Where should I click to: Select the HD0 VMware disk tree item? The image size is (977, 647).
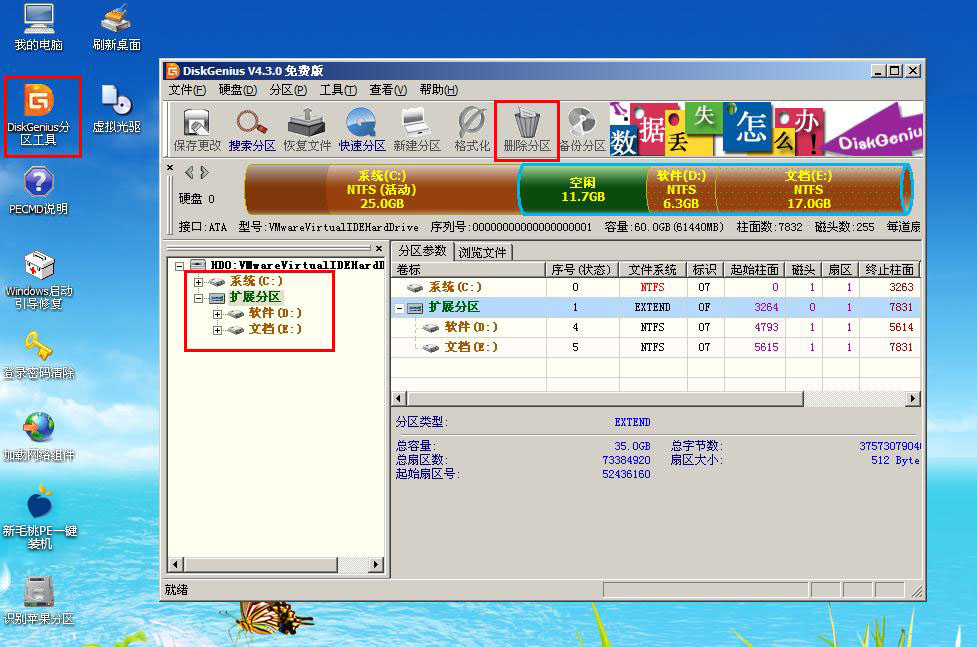pyautogui.click(x=297, y=265)
